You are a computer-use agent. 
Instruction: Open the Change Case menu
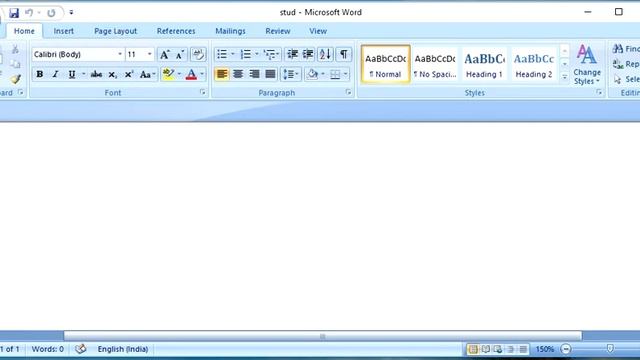point(147,74)
